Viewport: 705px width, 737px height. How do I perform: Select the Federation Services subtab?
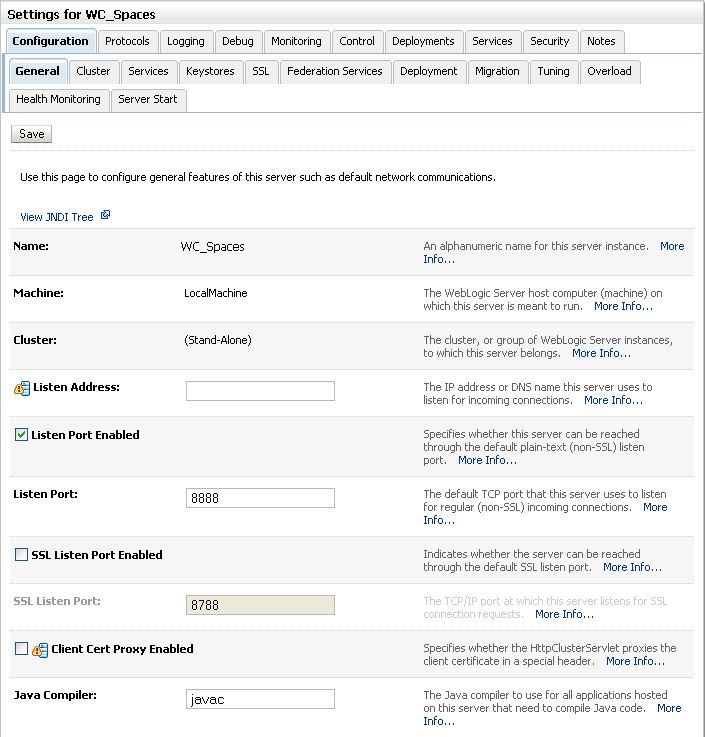(334, 71)
